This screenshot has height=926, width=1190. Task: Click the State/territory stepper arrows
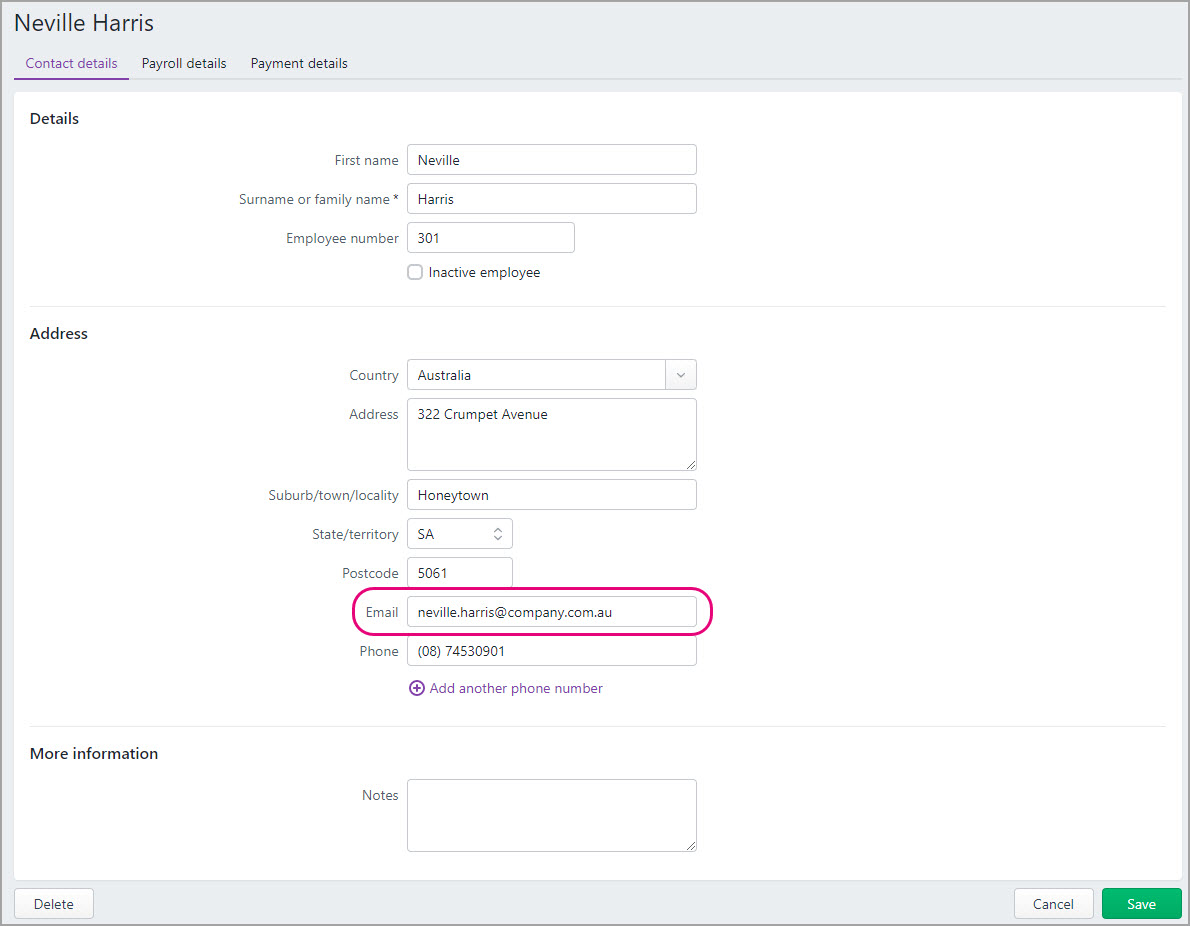click(498, 533)
